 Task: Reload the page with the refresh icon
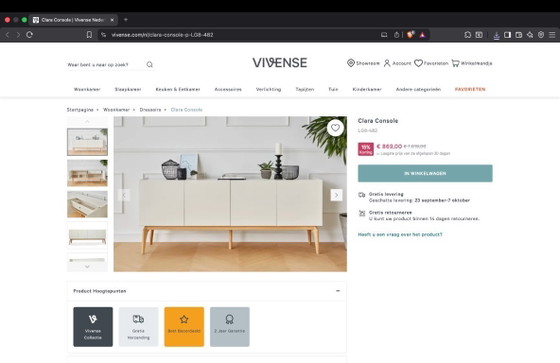click(30, 35)
